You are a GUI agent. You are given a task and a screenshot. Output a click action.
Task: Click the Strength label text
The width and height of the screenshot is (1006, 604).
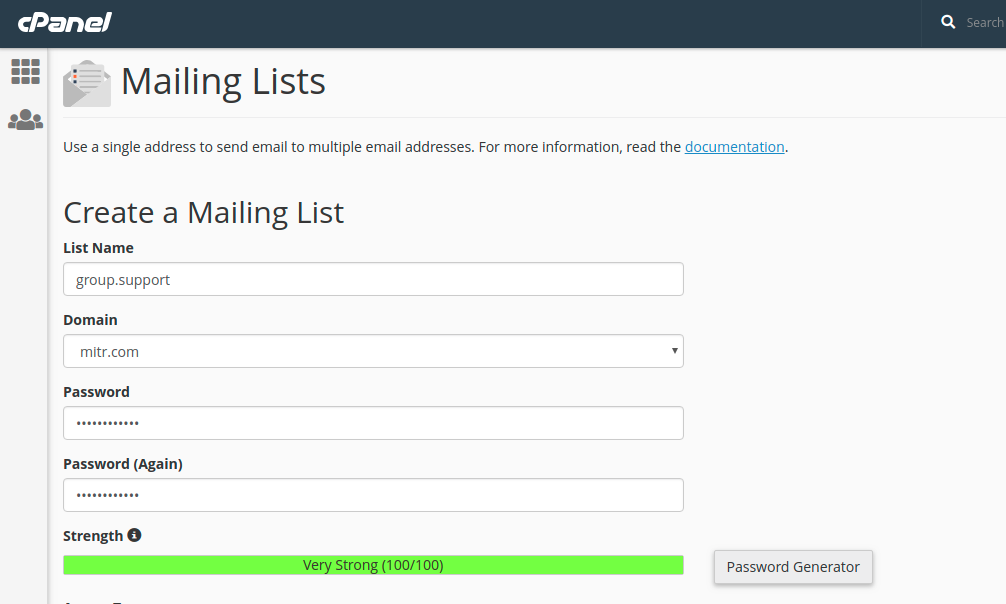(93, 536)
